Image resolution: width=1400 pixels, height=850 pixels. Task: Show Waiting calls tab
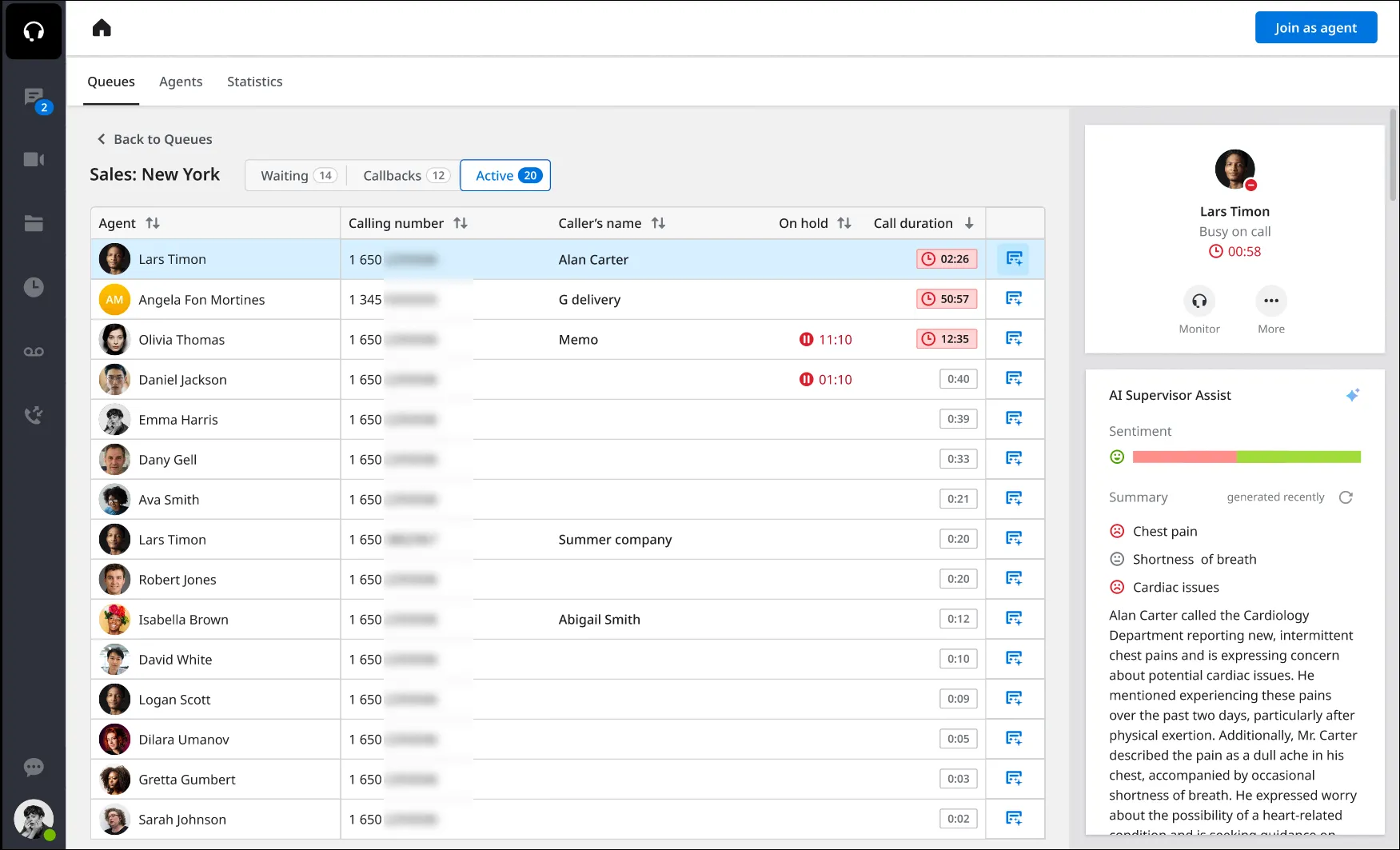tap(298, 176)
